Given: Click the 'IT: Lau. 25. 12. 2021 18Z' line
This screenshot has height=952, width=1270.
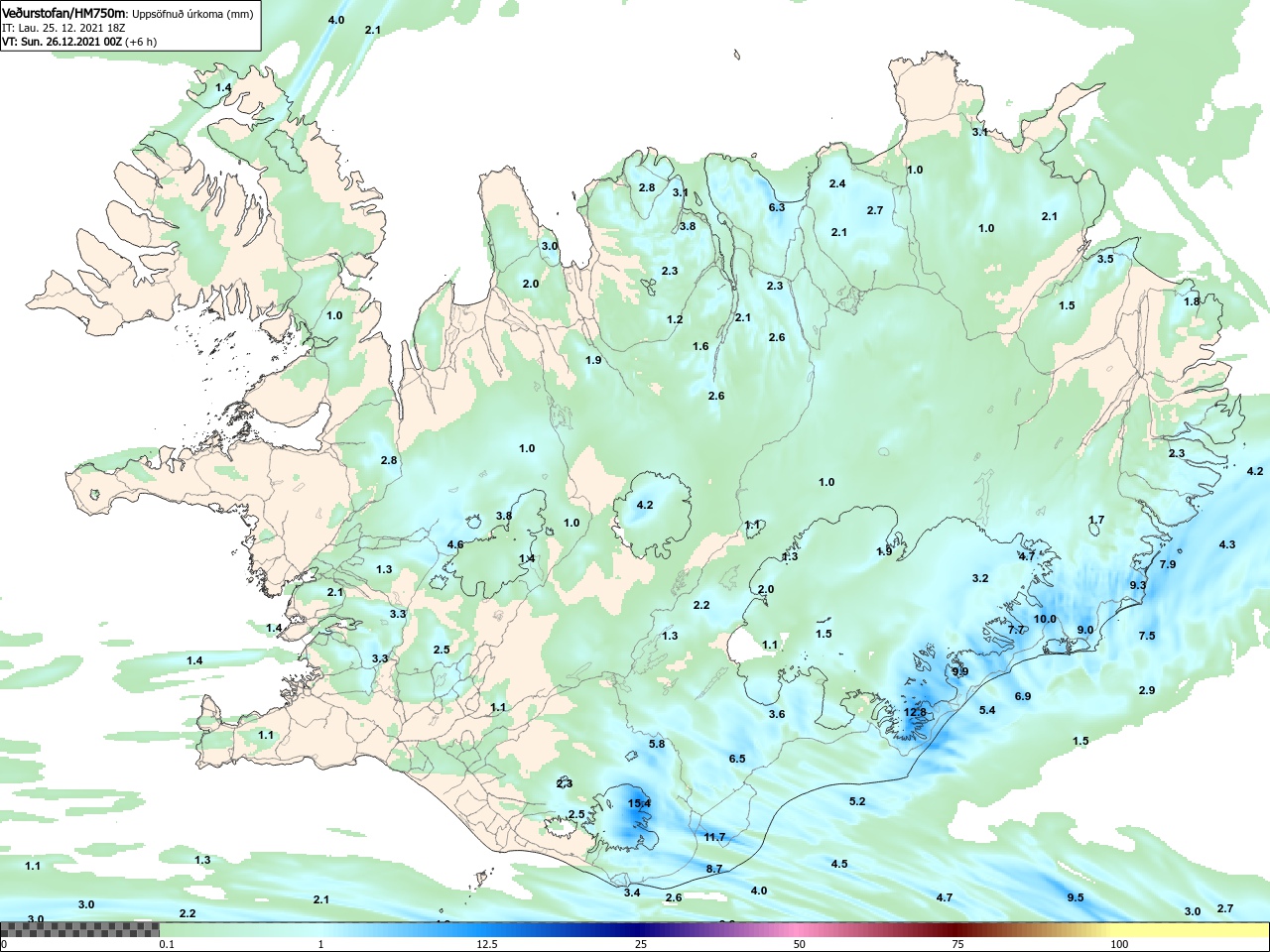Looking at the screenshot, I should pos(63,28).
